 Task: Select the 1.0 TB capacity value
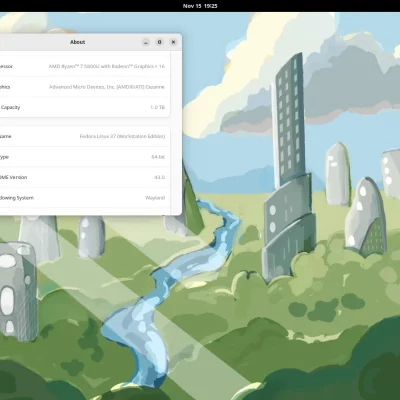point(158,107)
